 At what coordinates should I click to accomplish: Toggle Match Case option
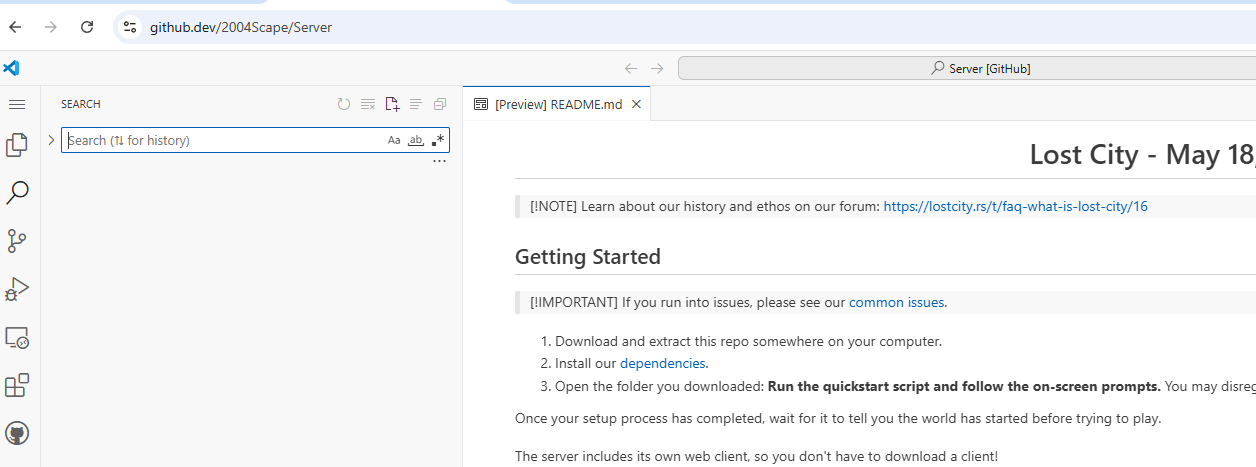click(394, 140)
